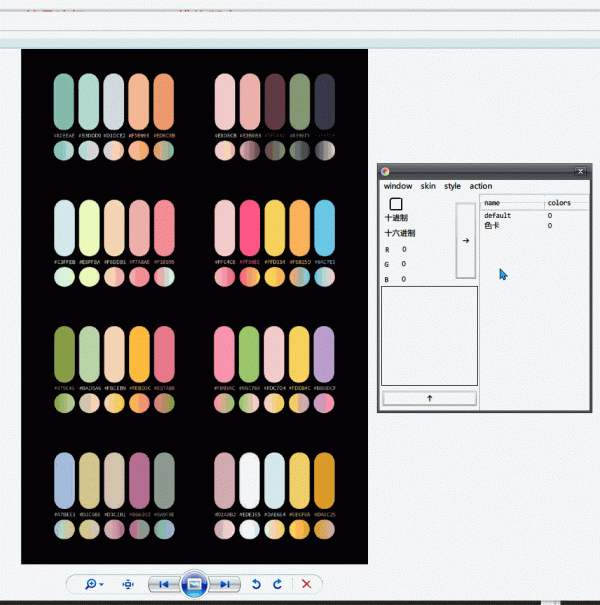Advance to the next image
Screen dimensions: 600x605
pyautogui.click(x=227, y=584)
